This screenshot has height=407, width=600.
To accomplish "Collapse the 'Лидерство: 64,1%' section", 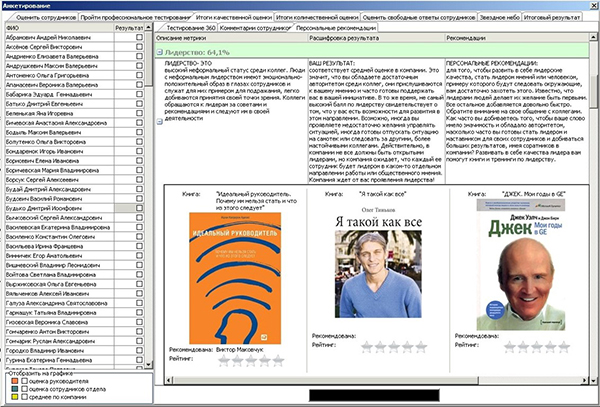I will (159, 49).
